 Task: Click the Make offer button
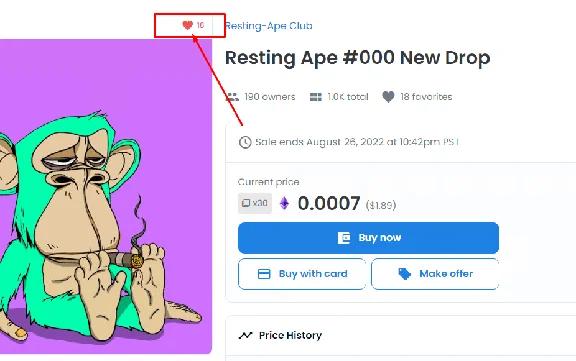pyautogui.click(x=435, y=274)
